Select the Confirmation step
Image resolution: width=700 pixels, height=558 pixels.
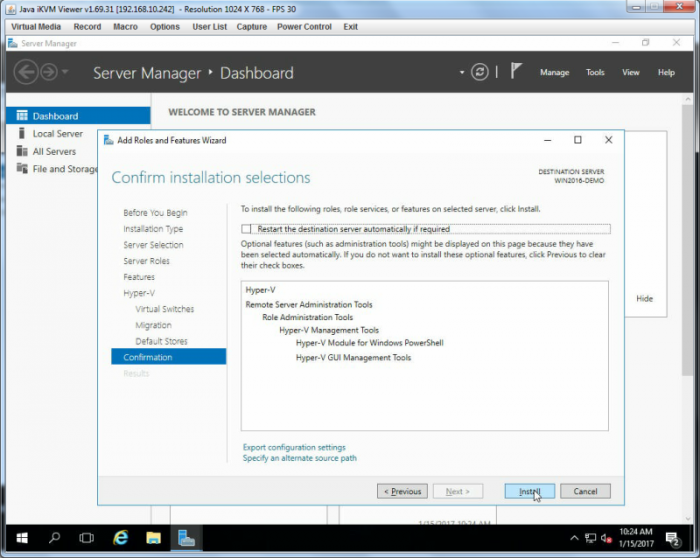pyautogui.click(x=168, y=357)
